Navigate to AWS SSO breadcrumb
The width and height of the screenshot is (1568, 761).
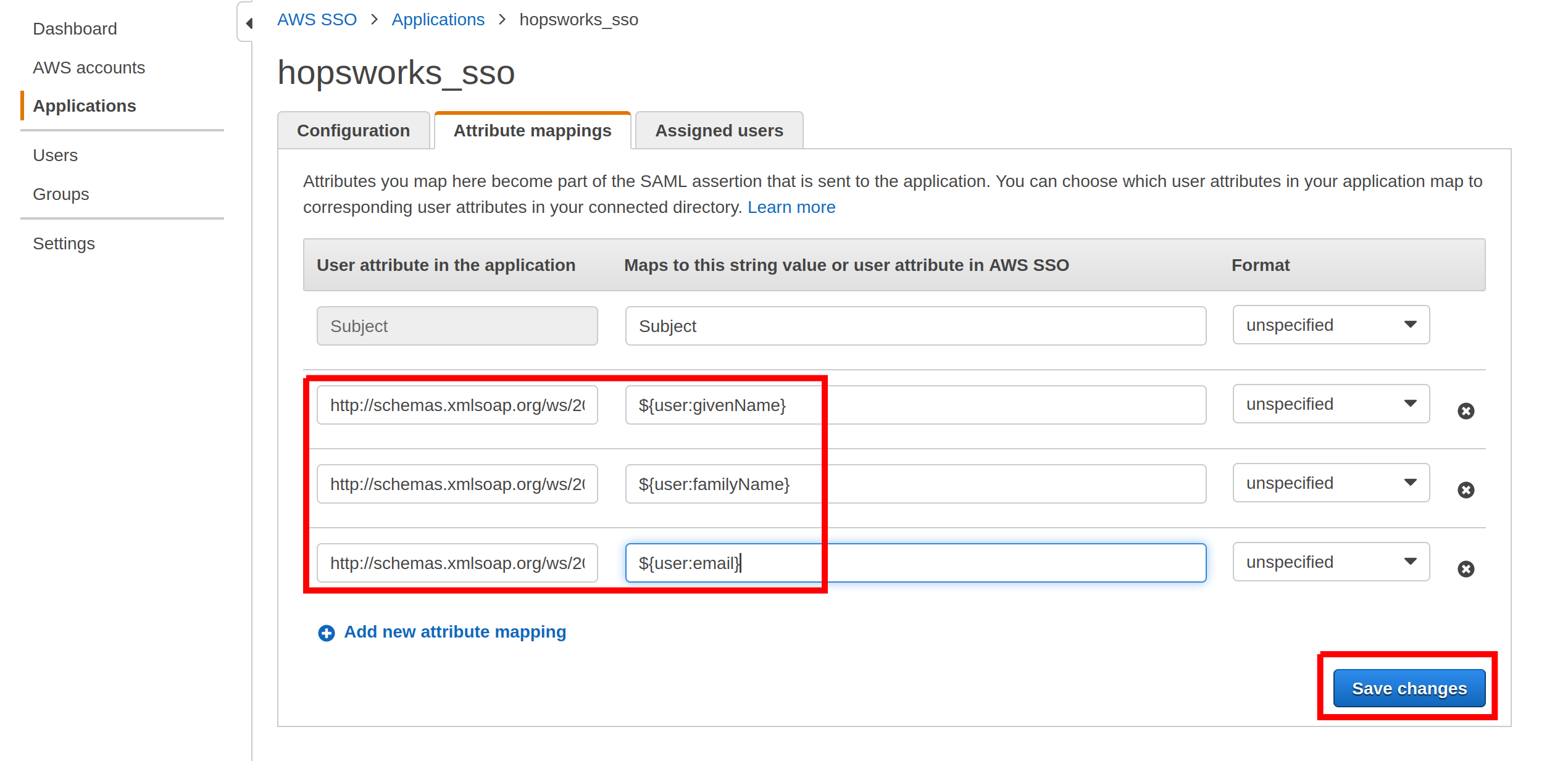[317, 20]
